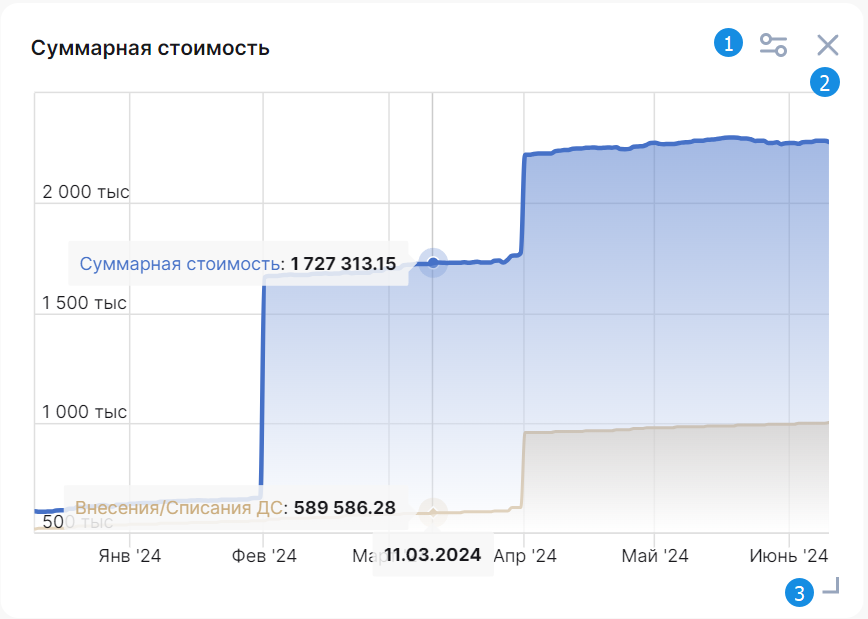Close the Суммарная стоимость widget
Screen dimensions: 868x619
pyautogui.click(x=828, y=45)
